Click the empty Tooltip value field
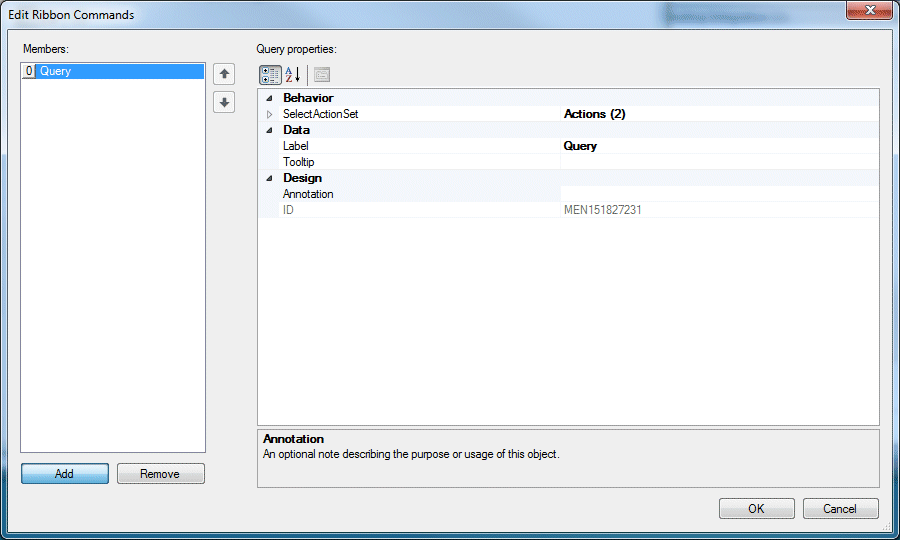The width and height of the screenshot is (900, 540). tap(719, 162)
